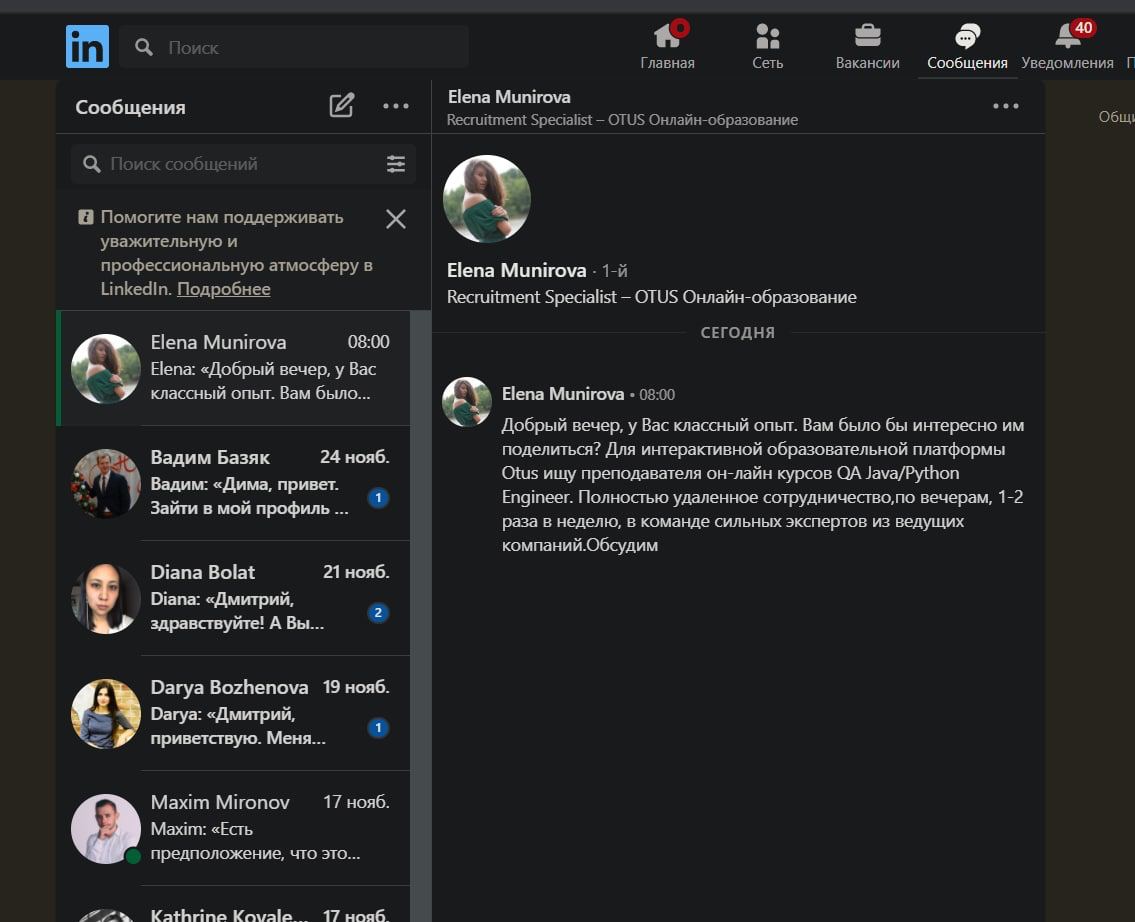
Task: Click Elena's small avatar beside the message
Action: [x=467, y=402]
